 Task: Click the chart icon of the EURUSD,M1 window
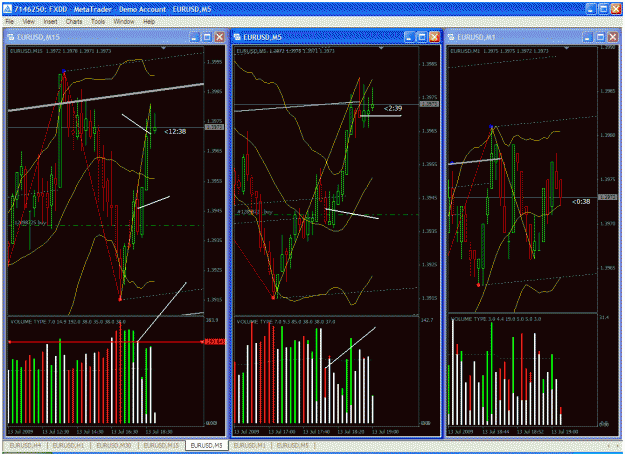click(451, 37)
